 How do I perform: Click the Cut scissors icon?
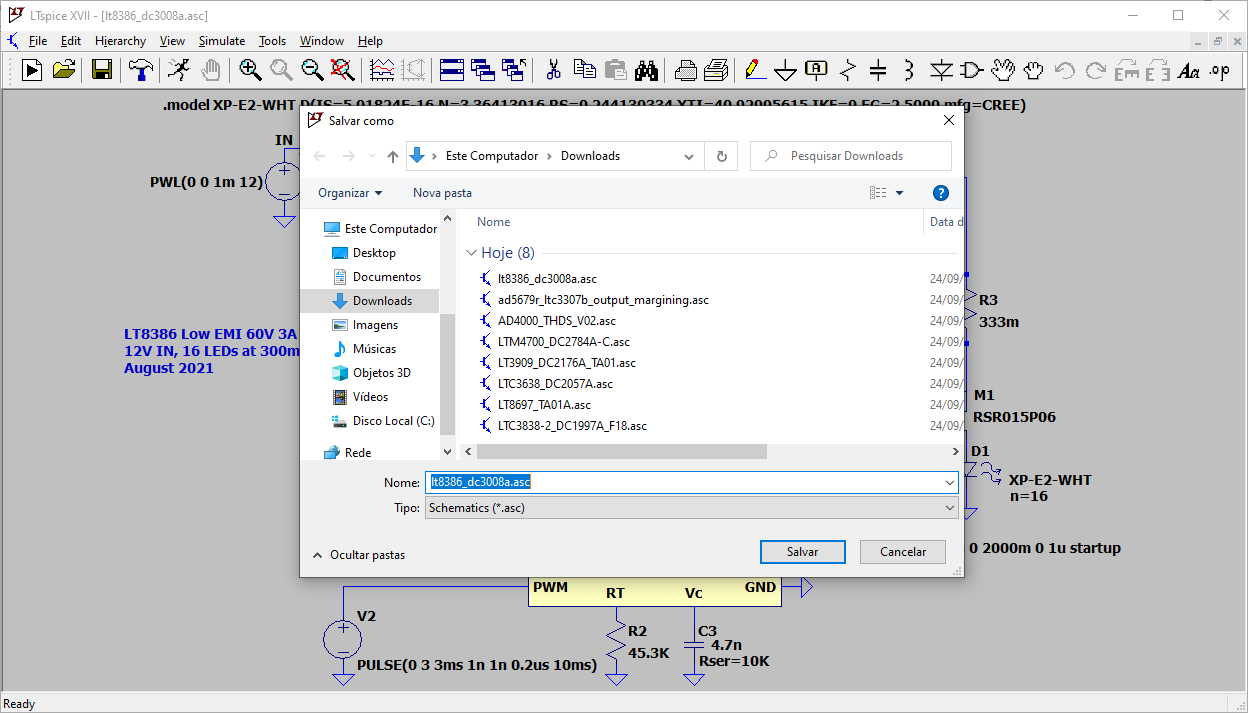click(x=553, y=70)
